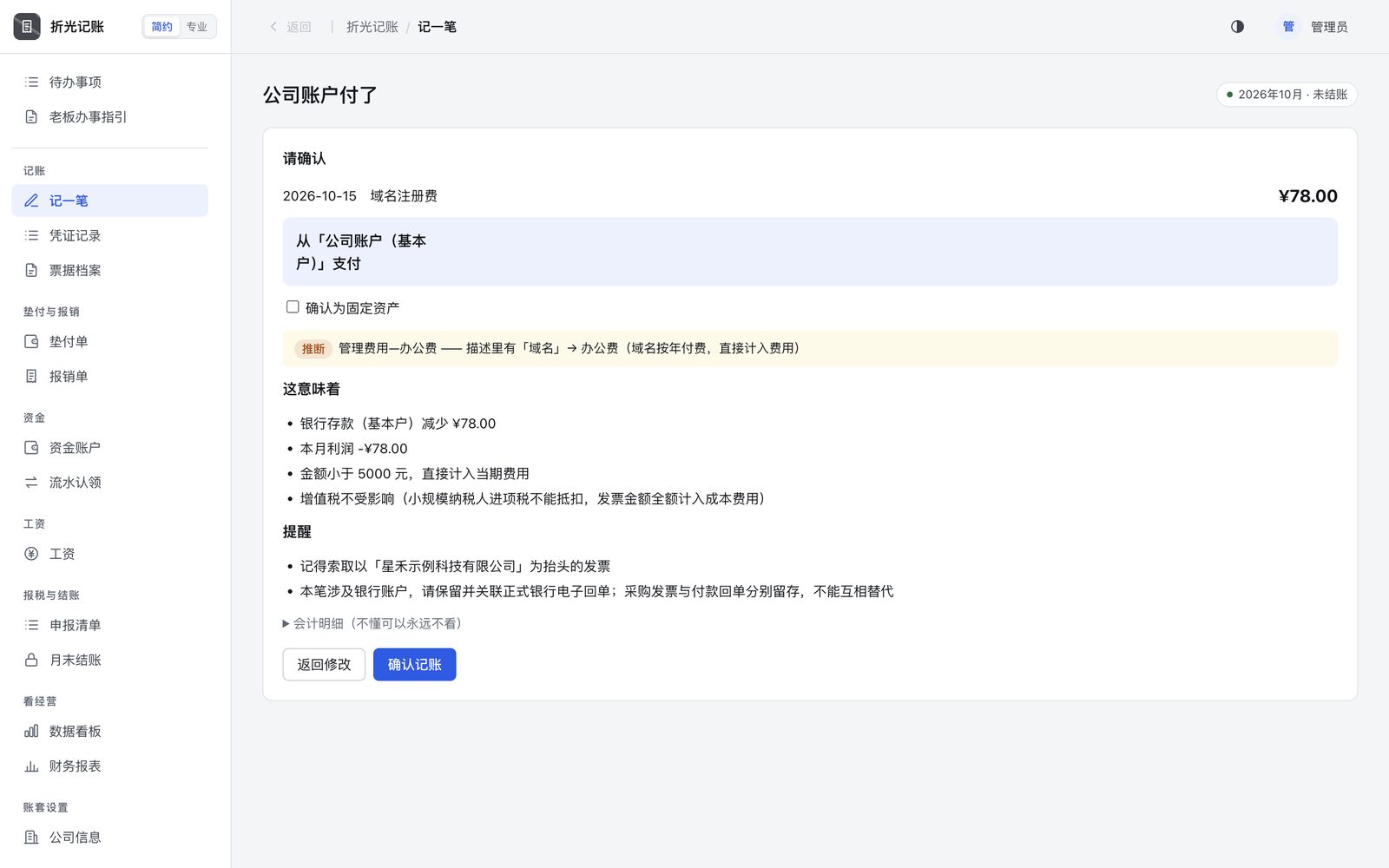Click the 公司信息 building icon
This screenshot has height=868, width=1389.
click(x=31, y=838)
